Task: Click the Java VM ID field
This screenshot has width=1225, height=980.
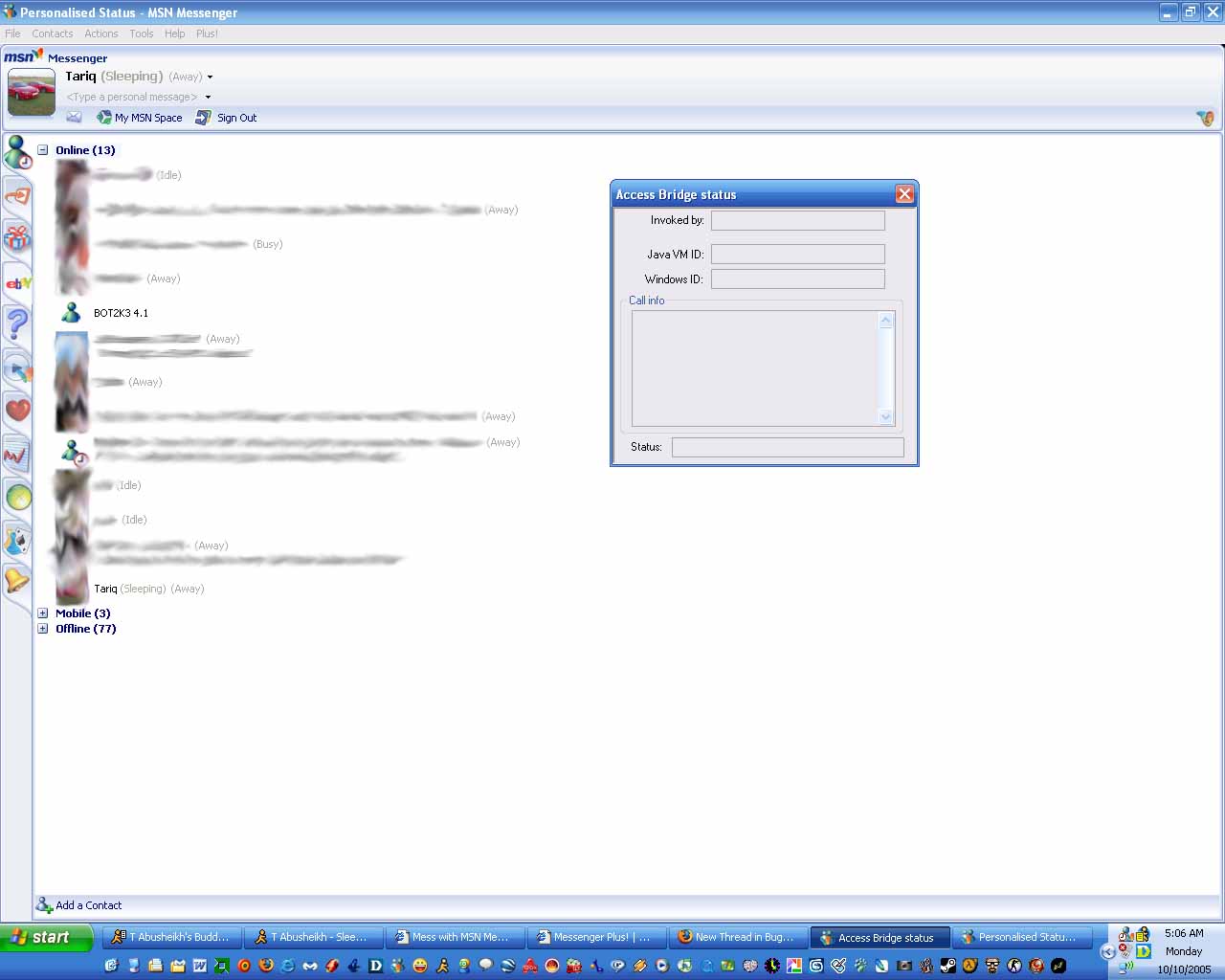Action: pos(798,254)
